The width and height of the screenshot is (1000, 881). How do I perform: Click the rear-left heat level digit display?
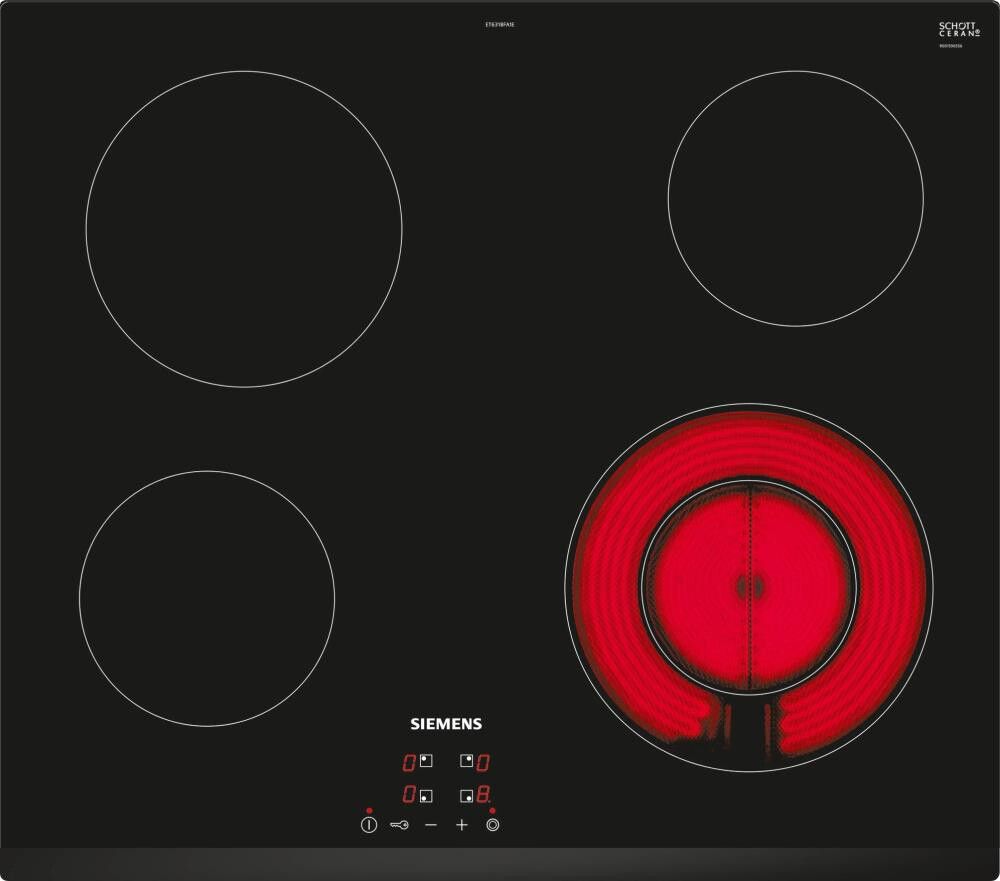tap(409, 762)
